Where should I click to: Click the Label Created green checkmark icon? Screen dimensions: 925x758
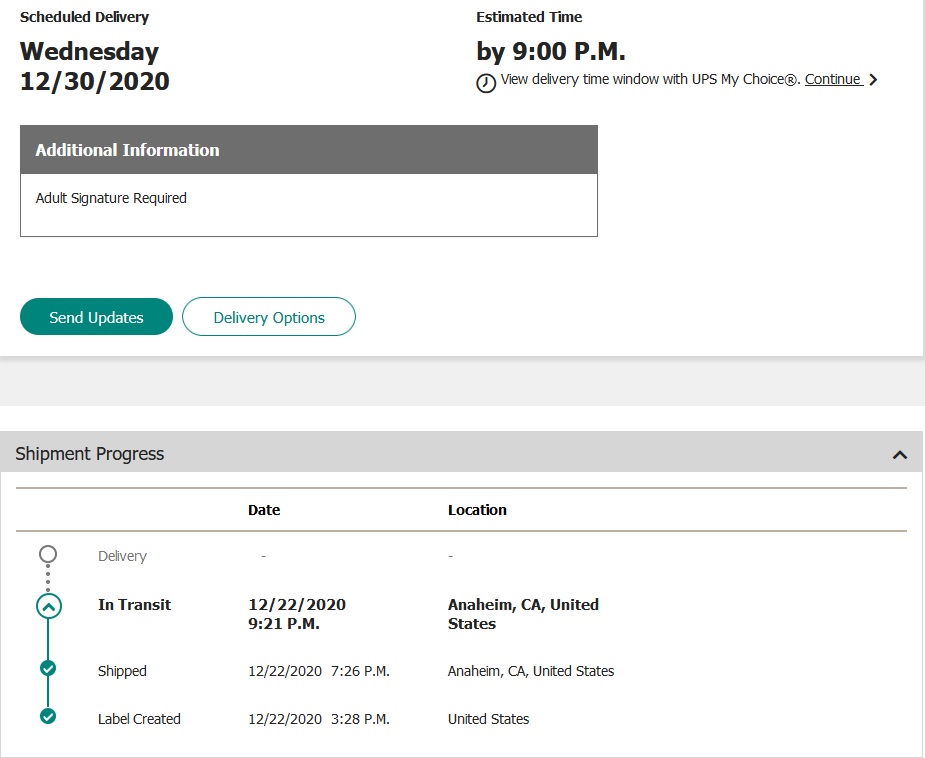[x=48, y=716]
